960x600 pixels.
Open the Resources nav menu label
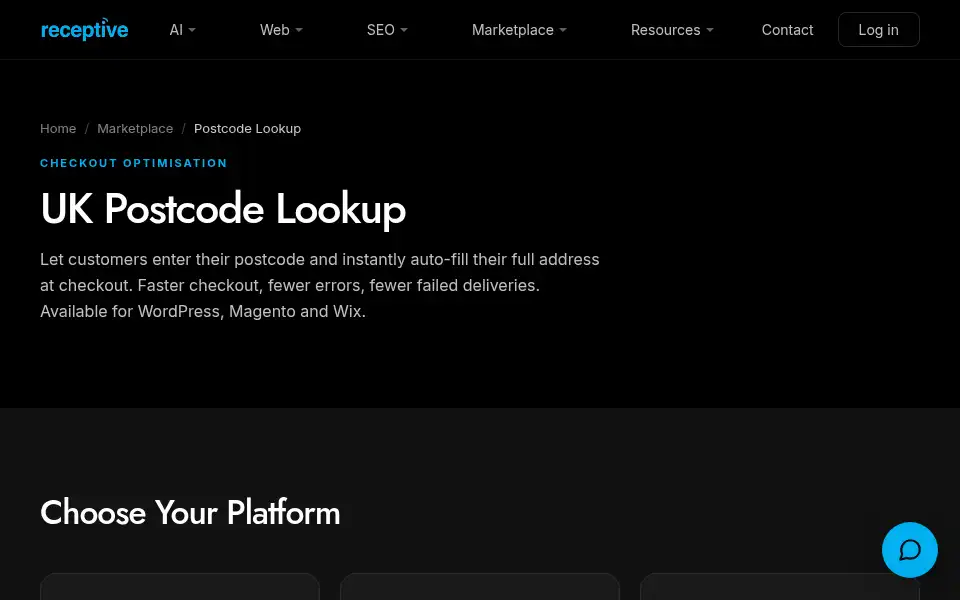[x=666, y=30]
